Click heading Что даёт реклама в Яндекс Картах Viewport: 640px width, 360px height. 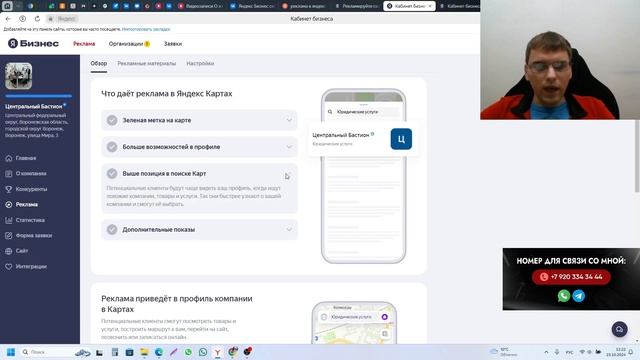(167, 93)
